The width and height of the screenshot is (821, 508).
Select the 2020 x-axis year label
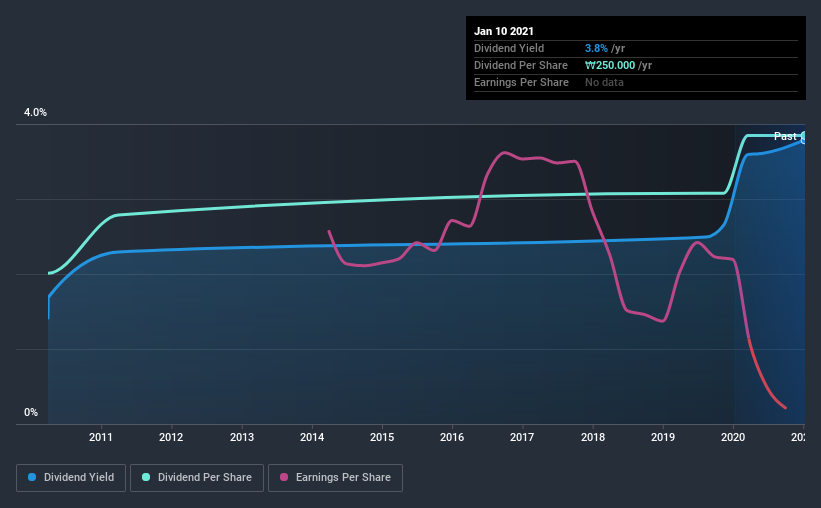734,437
